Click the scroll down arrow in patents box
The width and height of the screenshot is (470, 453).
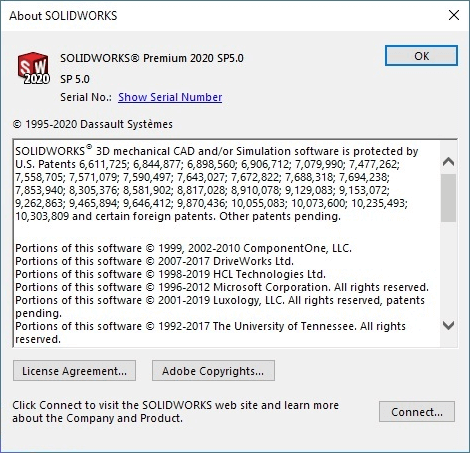[449, 325]
